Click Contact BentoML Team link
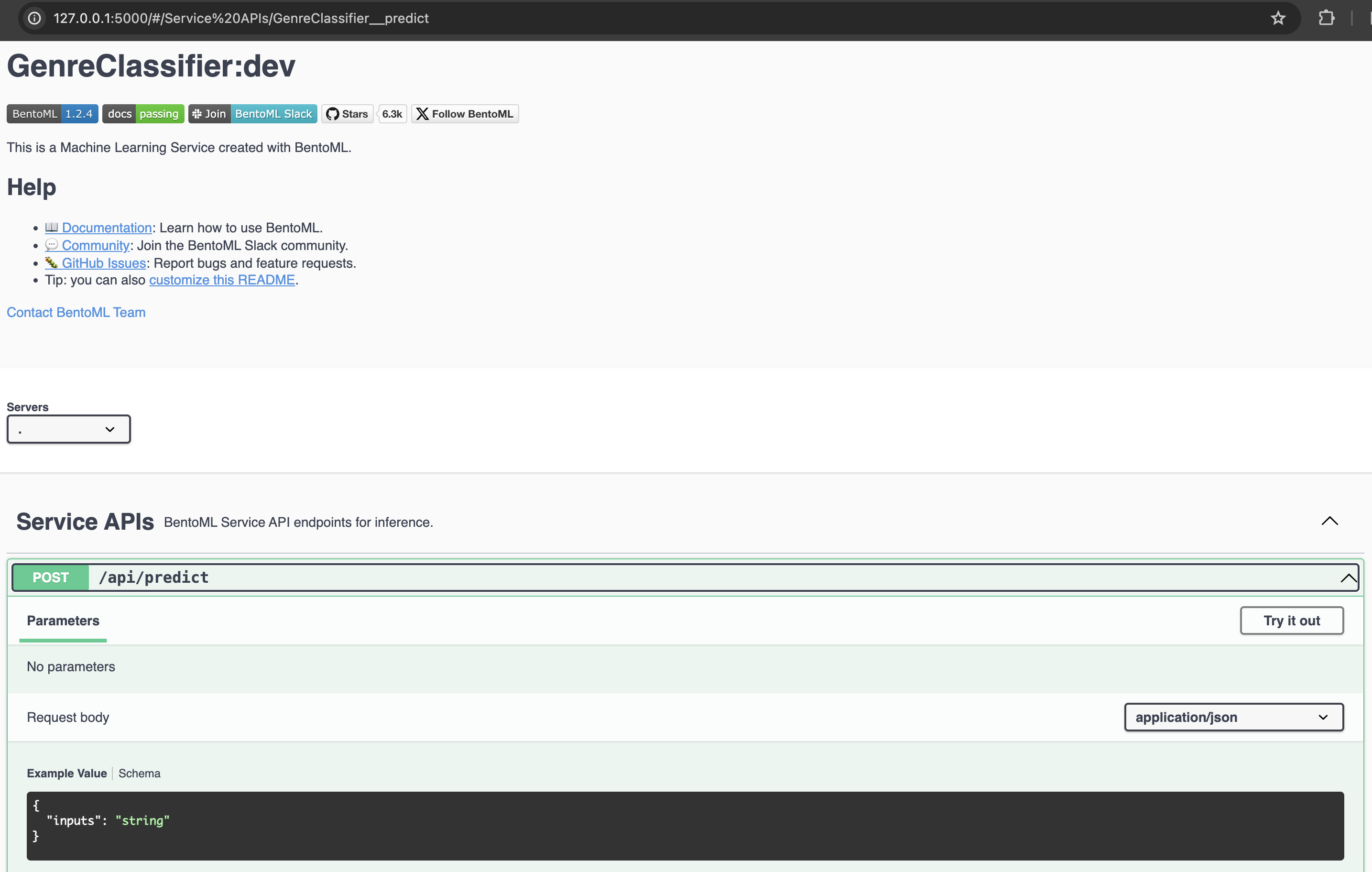Viewport: 1372px width, 872px height. (76, 312)
